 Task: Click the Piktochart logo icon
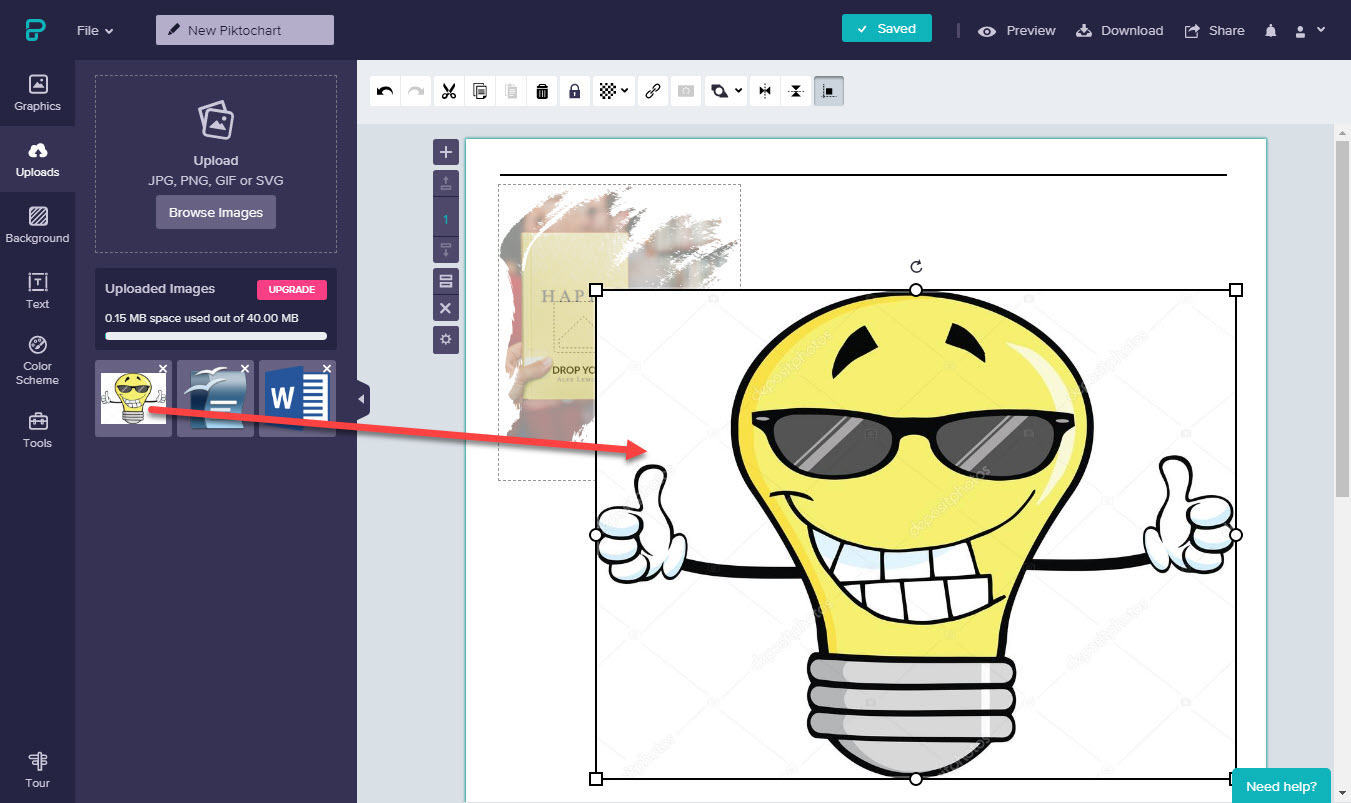[x=36, y=30]
